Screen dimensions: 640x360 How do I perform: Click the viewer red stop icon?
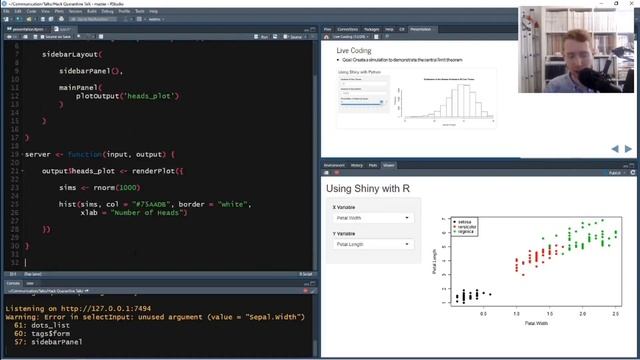(x=337, y=173)
